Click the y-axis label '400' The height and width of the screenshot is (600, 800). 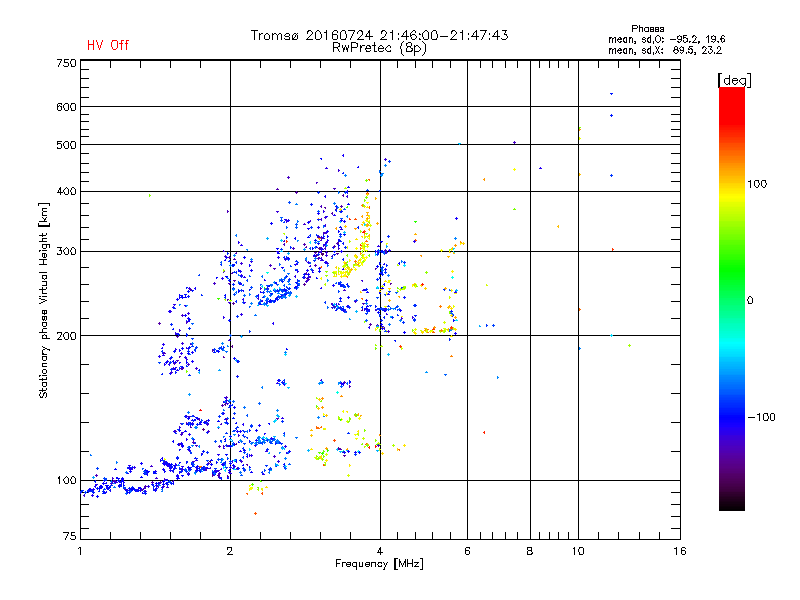click(x=66, y=192)
